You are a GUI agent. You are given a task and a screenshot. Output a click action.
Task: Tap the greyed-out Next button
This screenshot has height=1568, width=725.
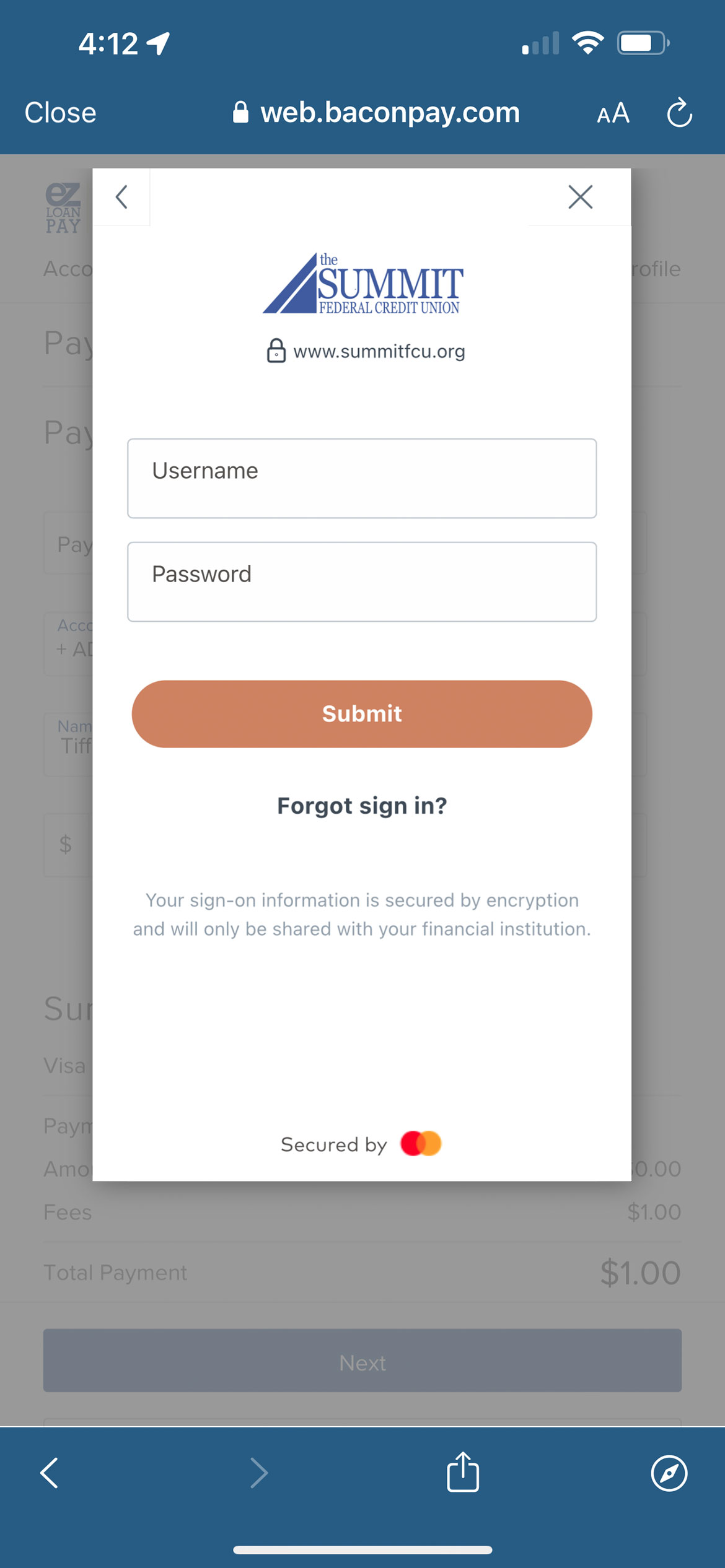(362, 1361)
